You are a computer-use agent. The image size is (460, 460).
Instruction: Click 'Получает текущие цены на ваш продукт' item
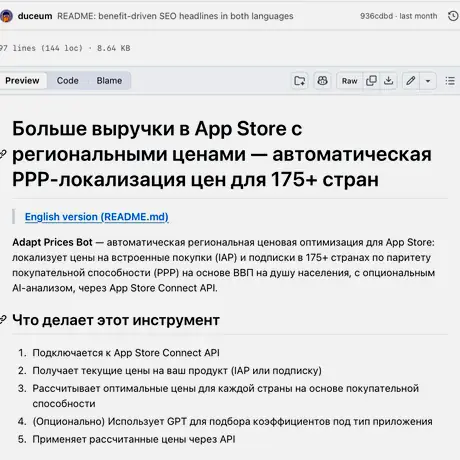[177, 371]
